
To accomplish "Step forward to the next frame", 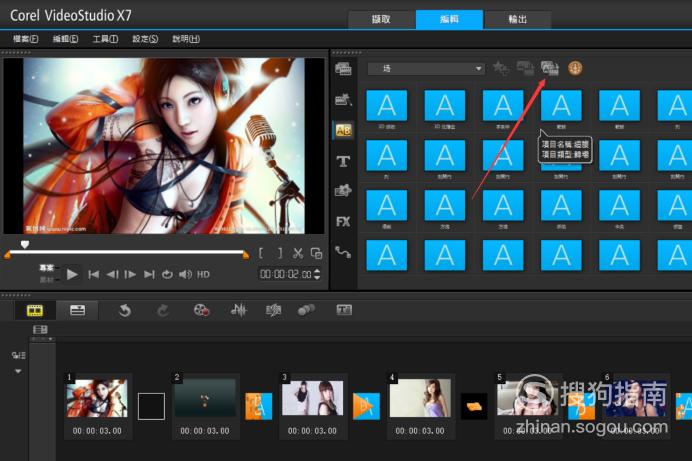I will click(130, 274).
